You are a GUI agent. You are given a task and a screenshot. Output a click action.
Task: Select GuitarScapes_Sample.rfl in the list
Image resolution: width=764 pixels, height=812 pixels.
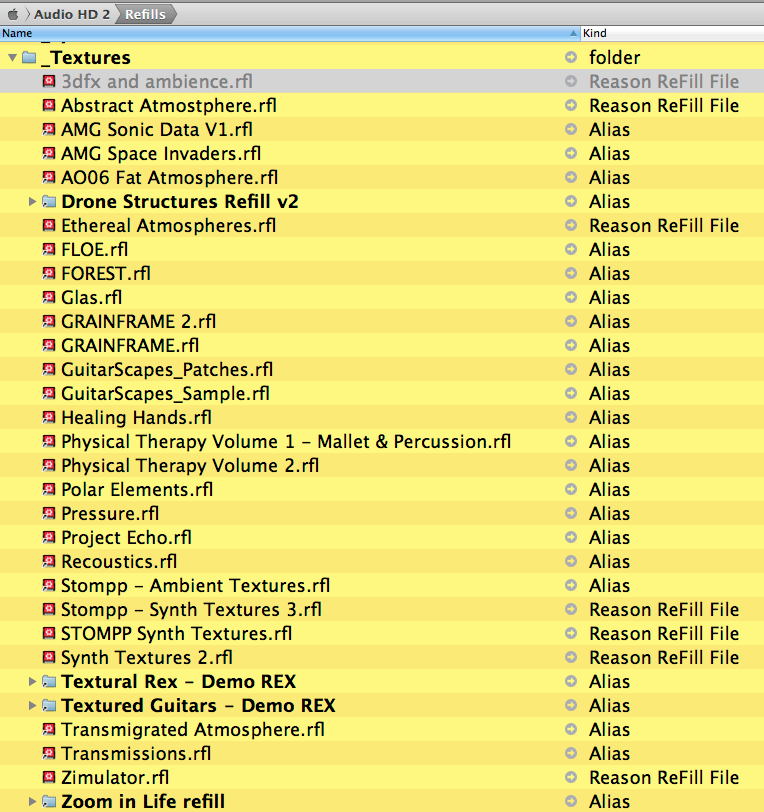tap(165, 393)
